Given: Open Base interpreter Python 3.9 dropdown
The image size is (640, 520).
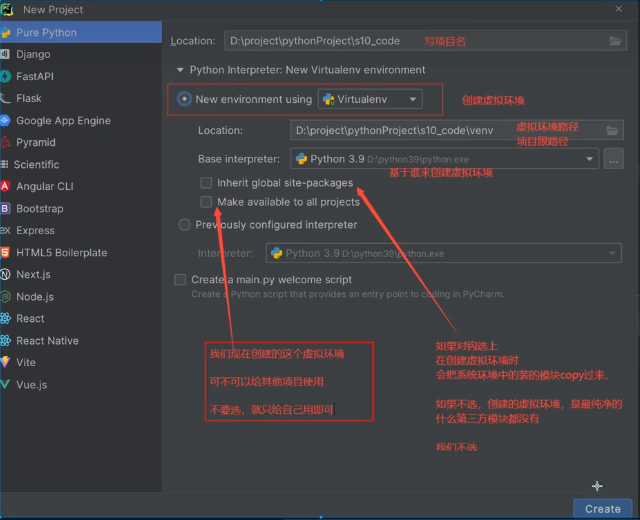Looking at the screenshot, I should click(589, 159).
